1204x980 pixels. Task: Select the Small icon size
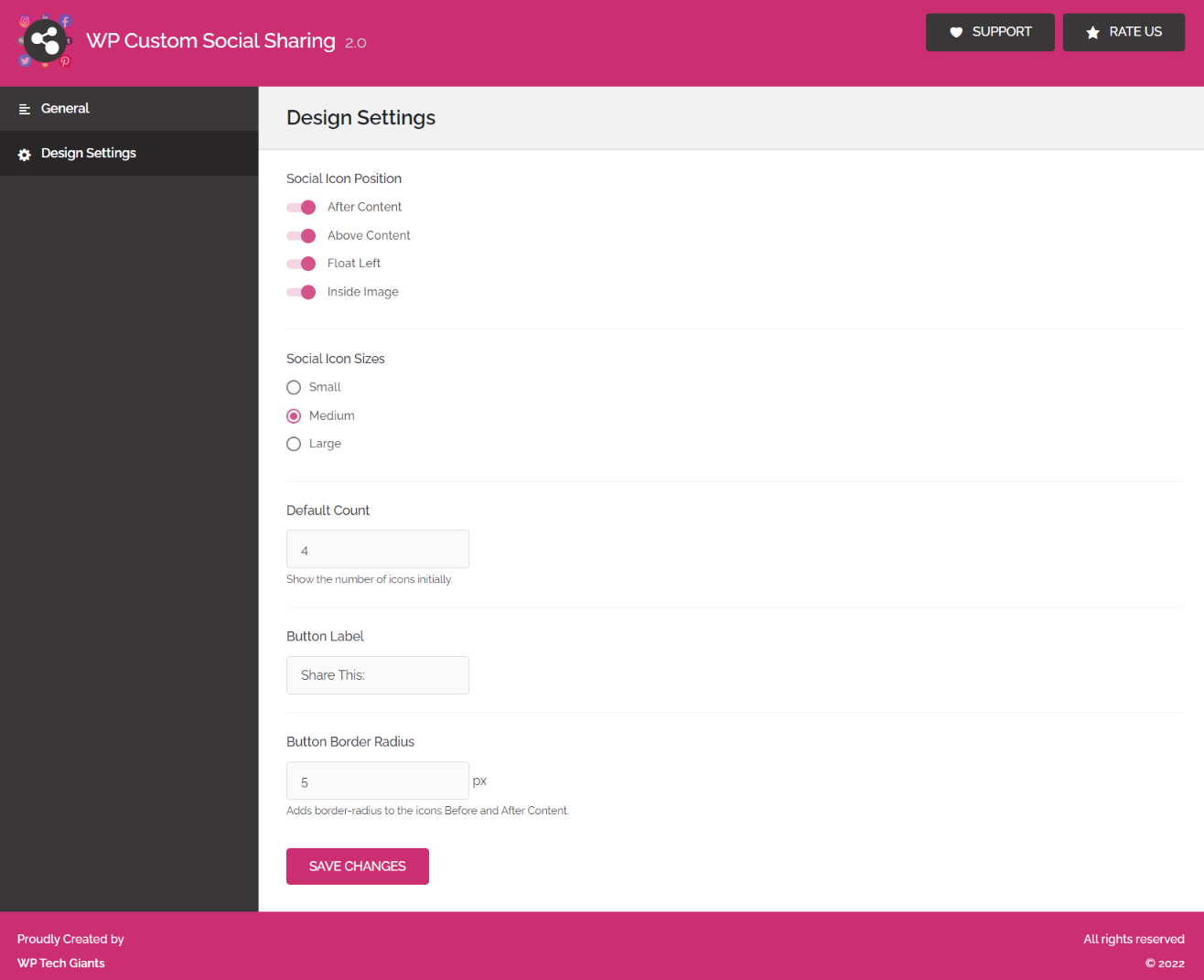pos(294,388)
